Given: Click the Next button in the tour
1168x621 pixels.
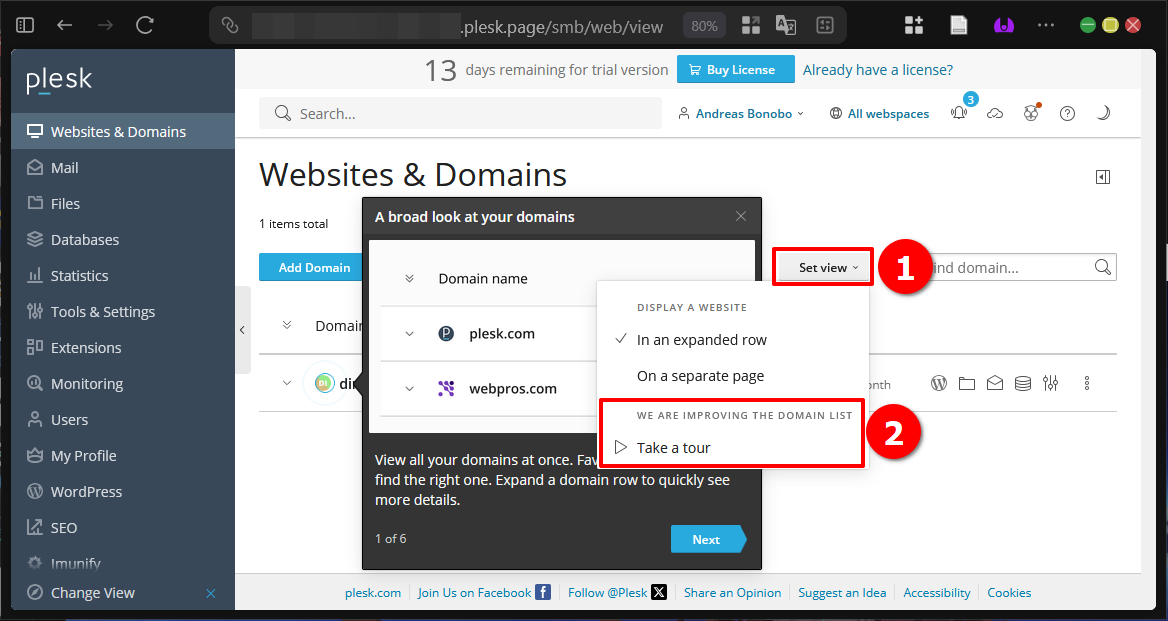Looking at the screenshot, I should tap(706, 540).
